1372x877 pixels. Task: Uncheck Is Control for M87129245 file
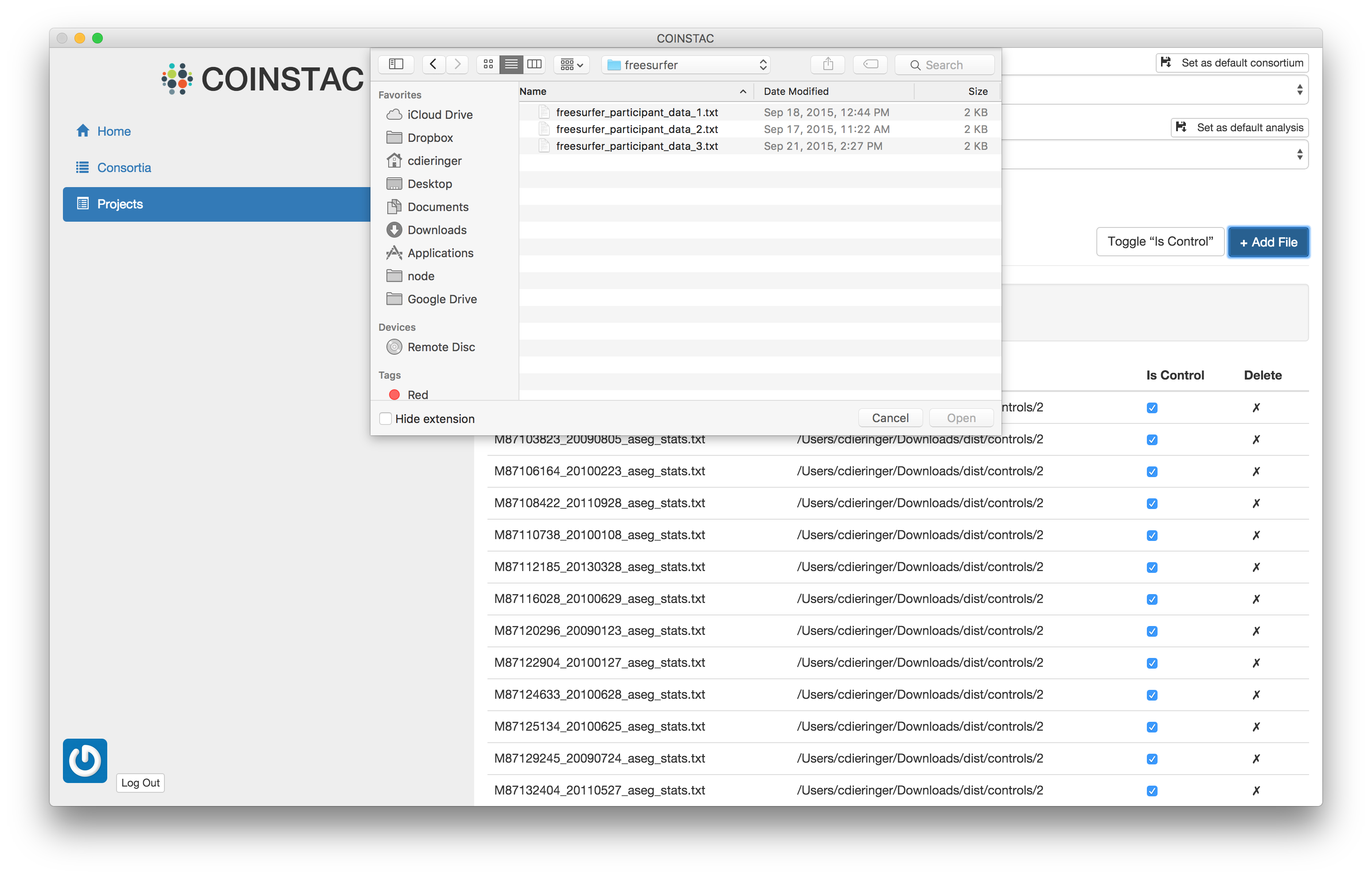(x=1152, y=759)
